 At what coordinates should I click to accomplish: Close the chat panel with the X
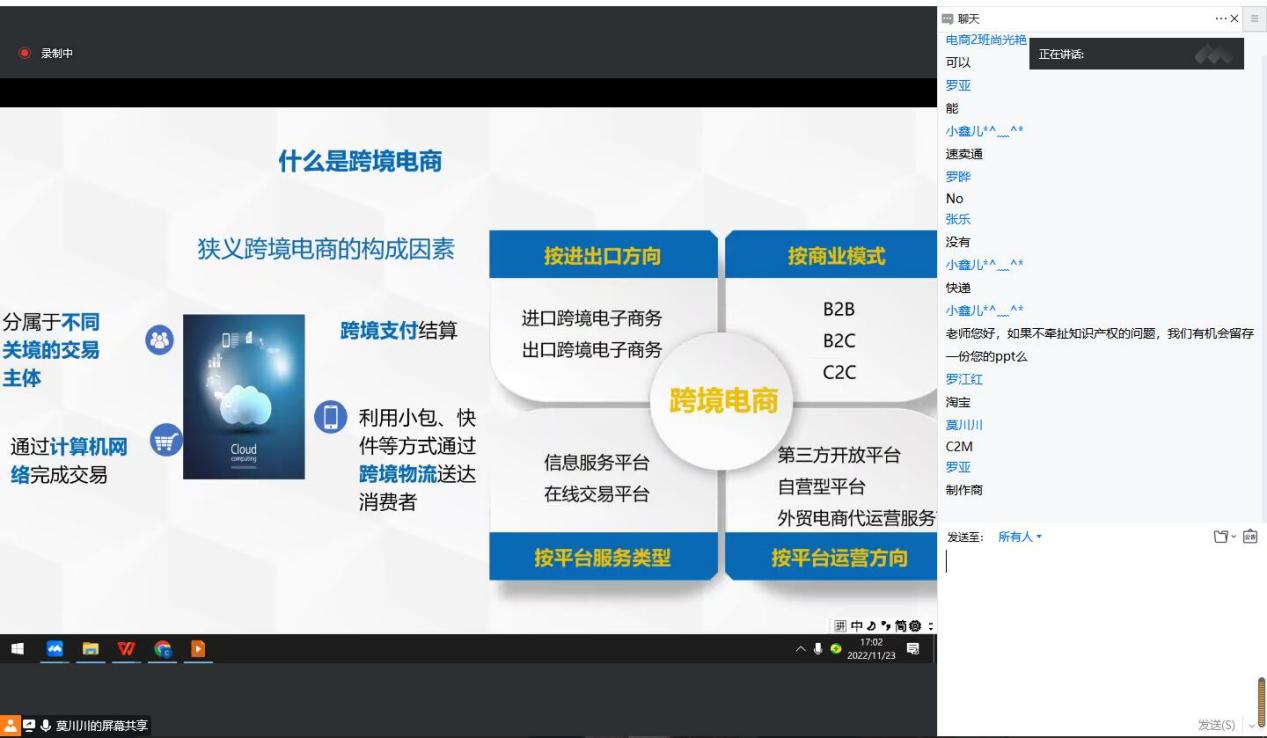tap(1234, 19)
